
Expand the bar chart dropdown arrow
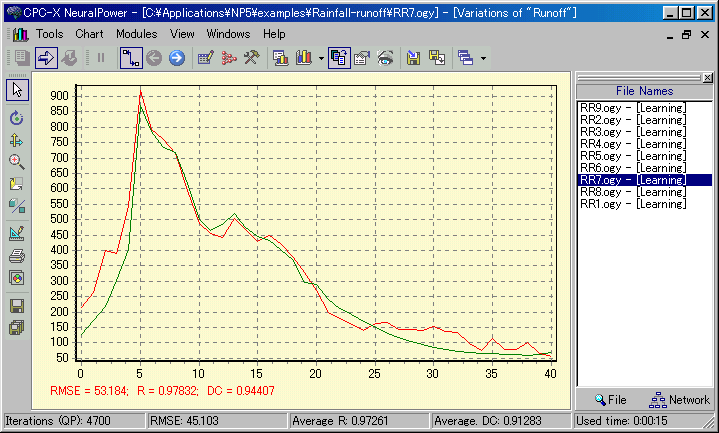click(x=321, y=58)
